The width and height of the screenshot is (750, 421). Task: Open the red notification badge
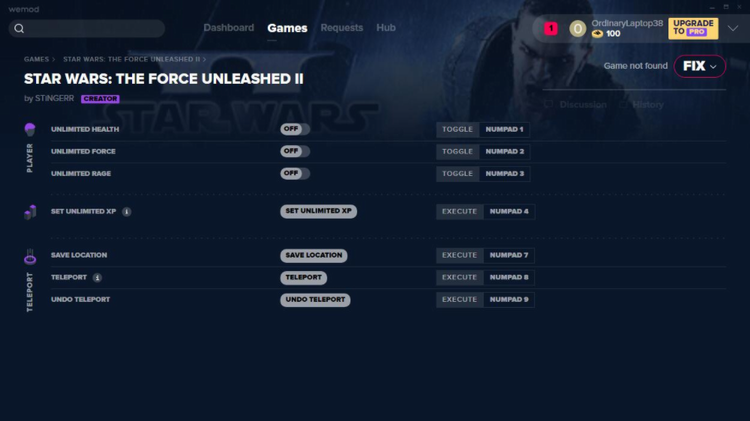click(x=550, y=29)
